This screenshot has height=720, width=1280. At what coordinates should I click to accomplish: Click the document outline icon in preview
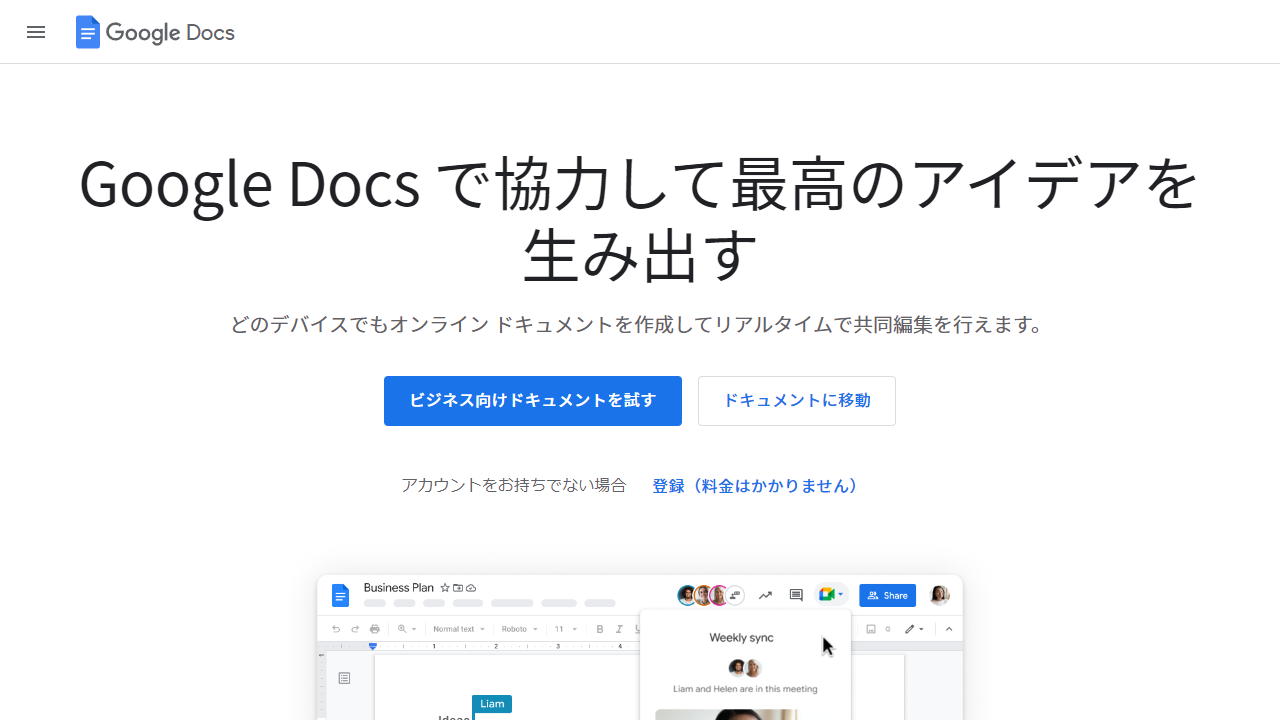click(x=344, y=678)
